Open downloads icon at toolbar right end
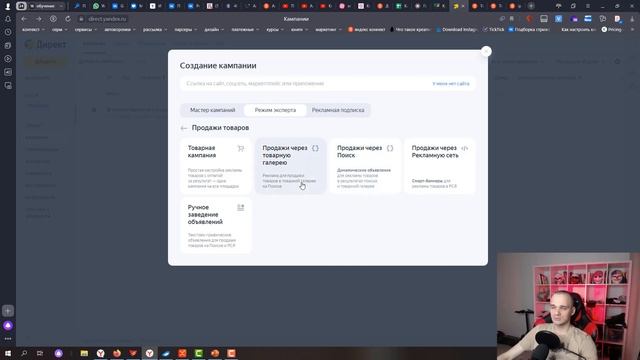This screenshot has height=360, width=640. point(632,19)
